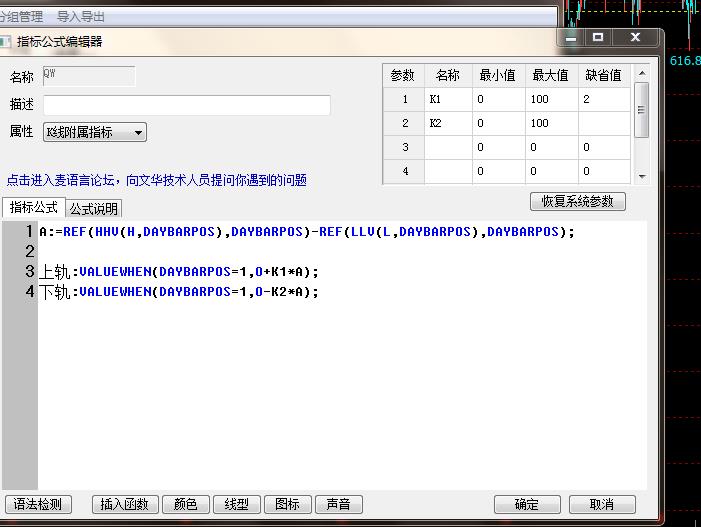701x527 pixels.
Task: Confirm the formula with 确定 button
Action: point(527,504)
